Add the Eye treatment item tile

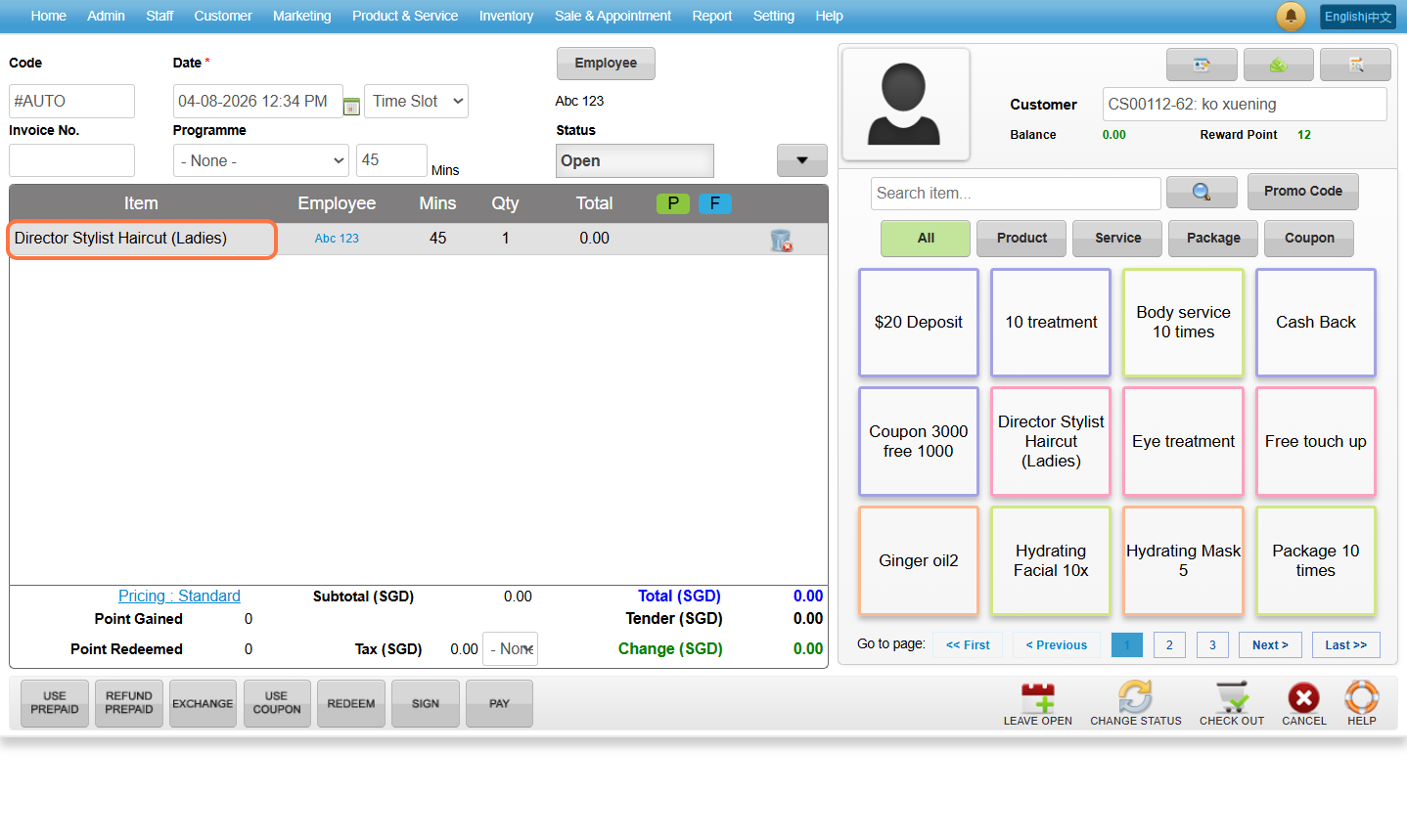click(x=1184, y=442)
